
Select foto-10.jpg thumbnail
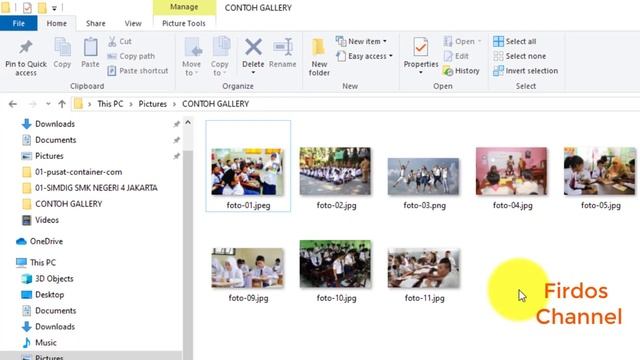335,264
